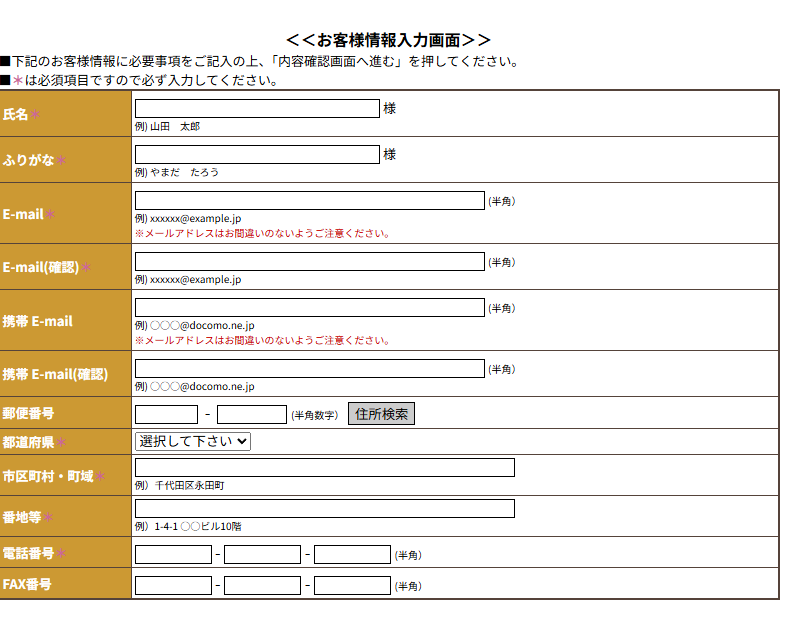Click the middle 電話番号 box
The width and height of the screenshot is (786, 631).
click(262, 555)
